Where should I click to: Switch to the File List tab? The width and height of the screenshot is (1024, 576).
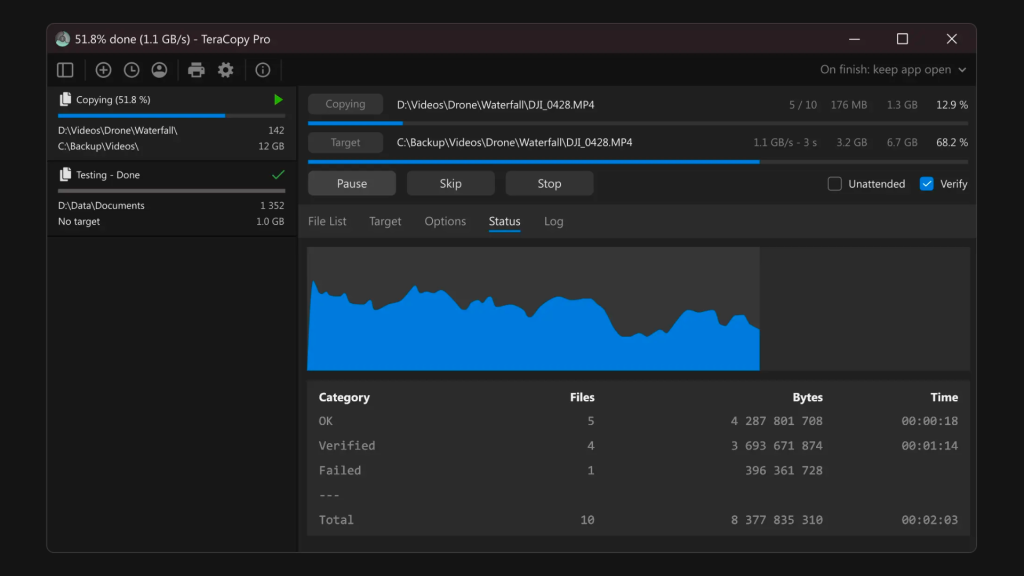point(327,221)
